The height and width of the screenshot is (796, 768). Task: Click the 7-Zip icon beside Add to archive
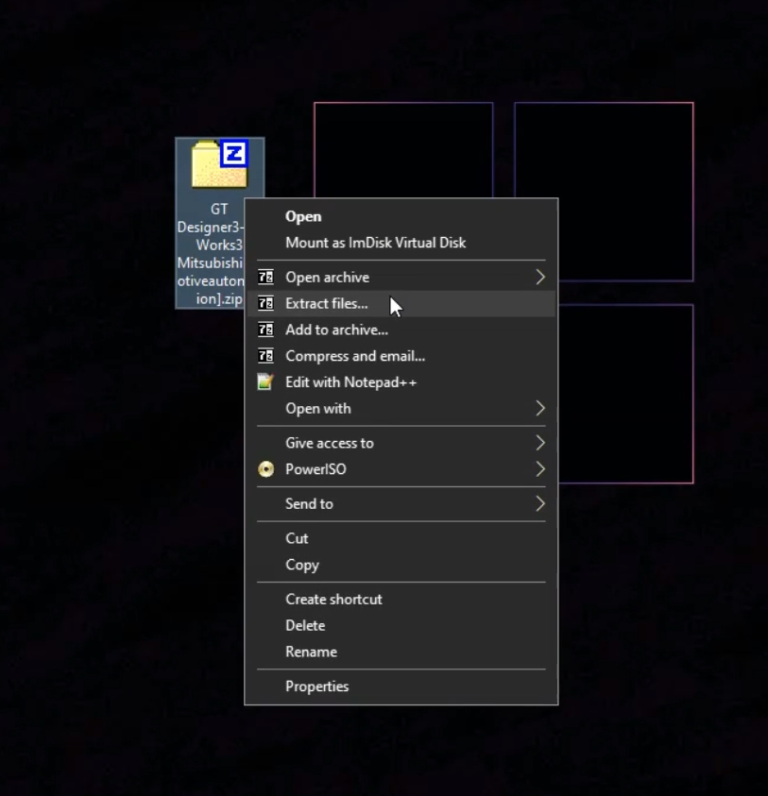[x=265, y=330]
